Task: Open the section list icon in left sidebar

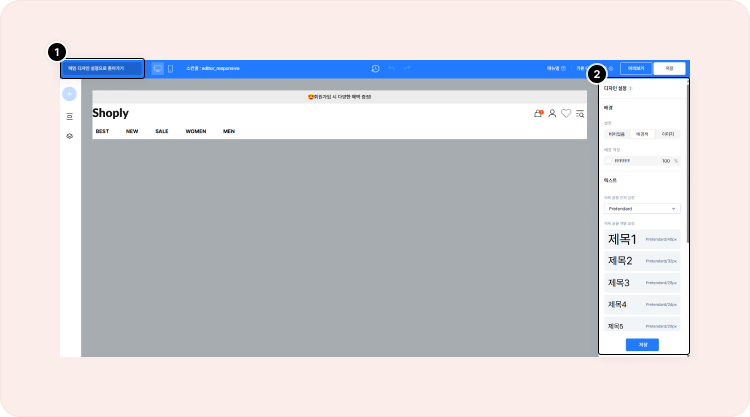Action: coord(69,116)
